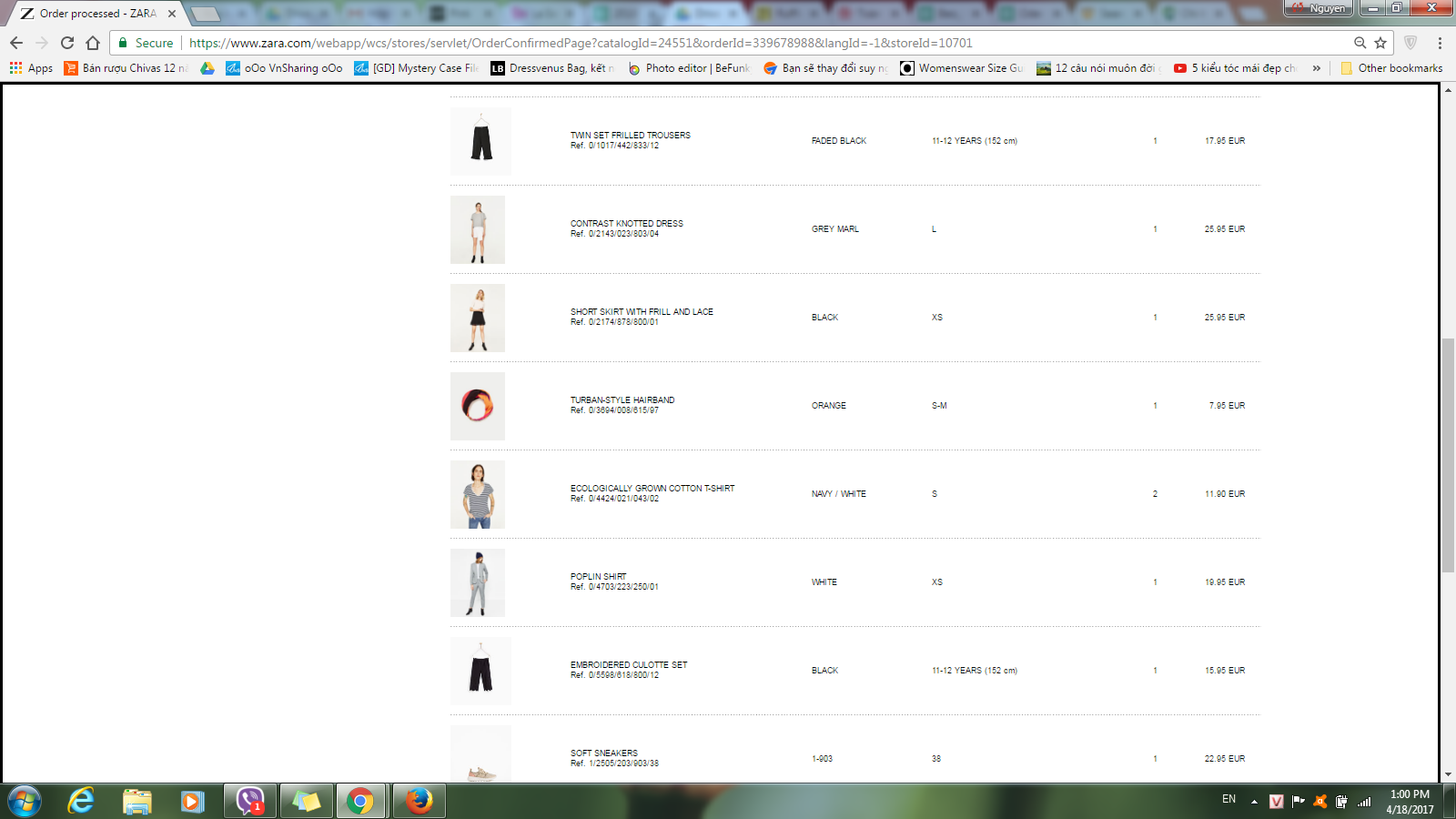Go to the browser Home page

pos(93,43)
